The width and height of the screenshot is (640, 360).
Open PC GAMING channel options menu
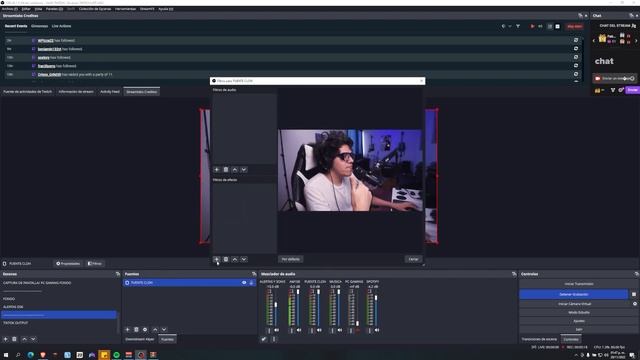coord(351,330)
